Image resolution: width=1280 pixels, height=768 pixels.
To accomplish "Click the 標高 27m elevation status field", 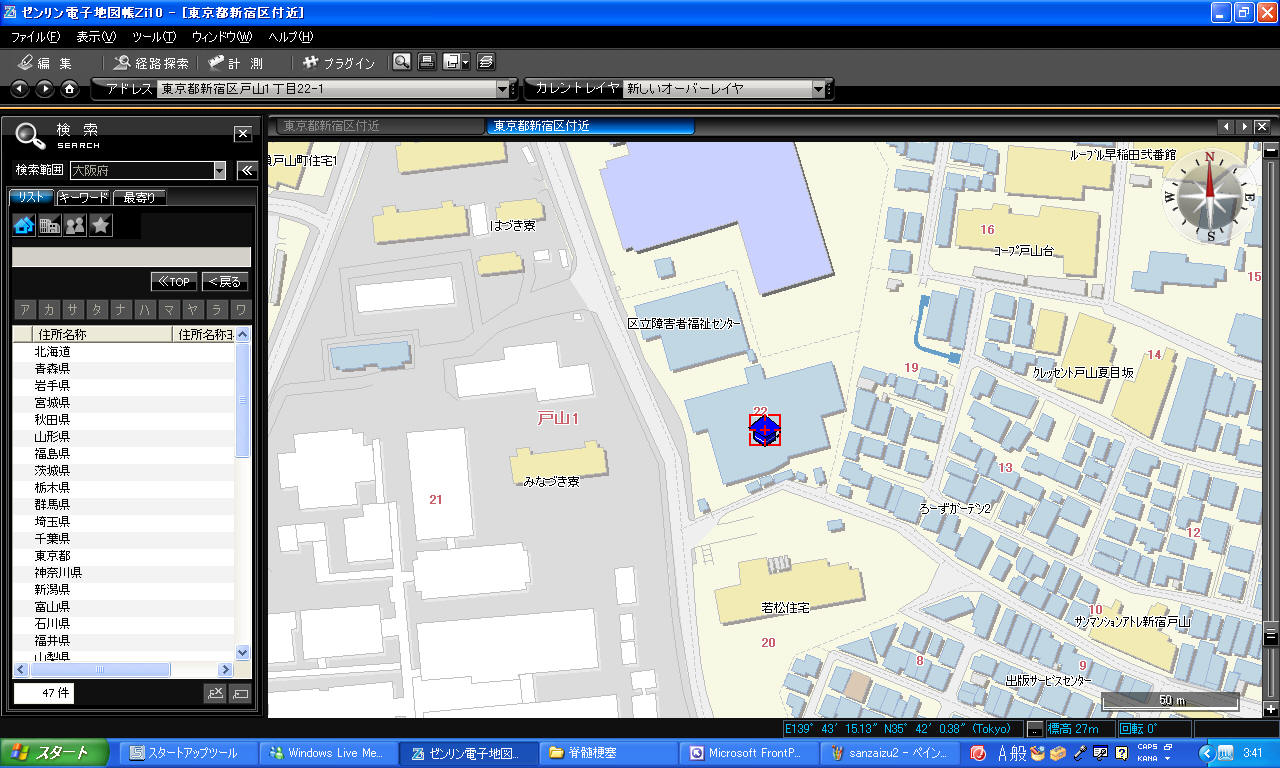I will click(1079, 728).
